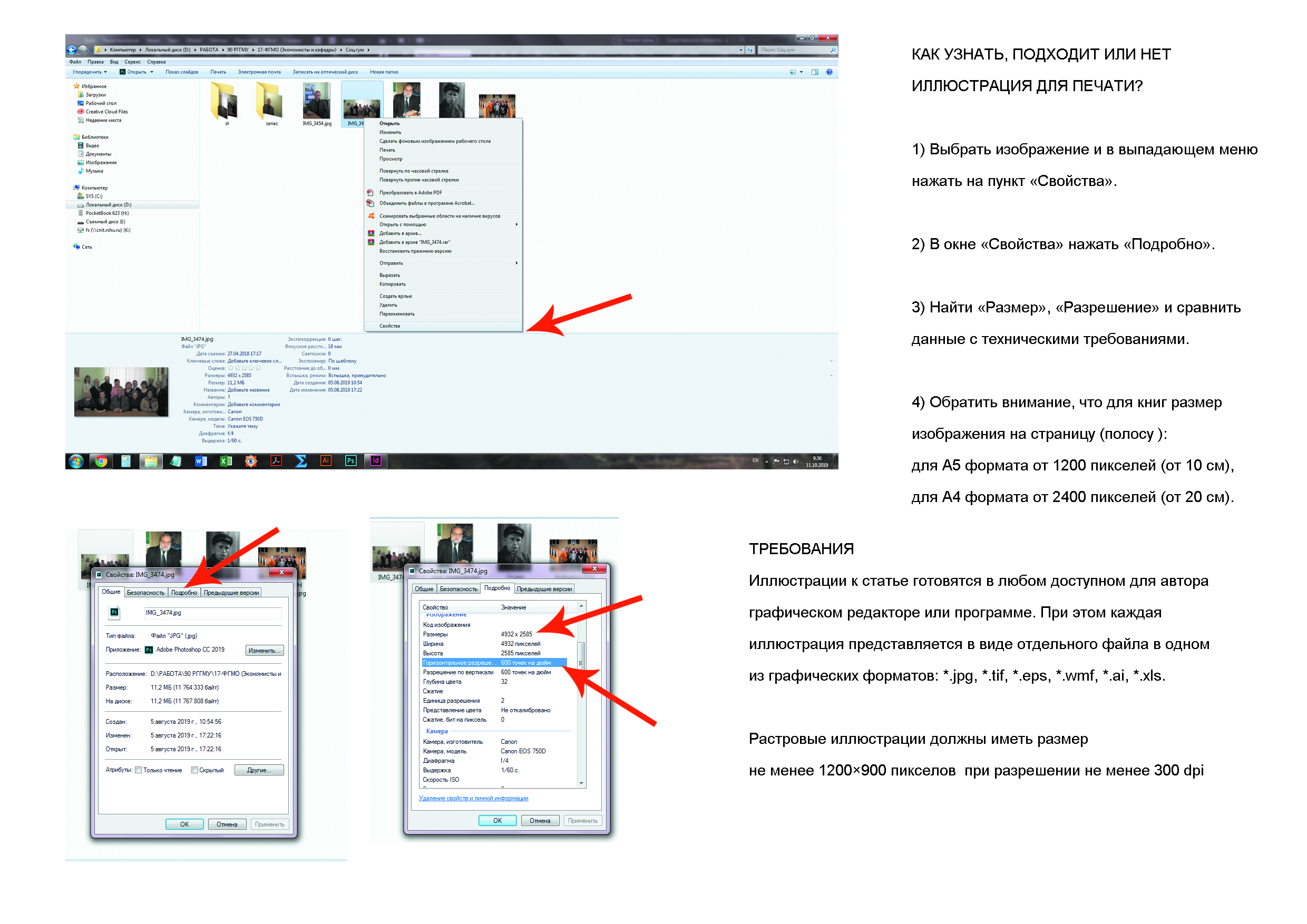Click the Action Center flag tray icon
1307x924 pixels.
(776, 461)
